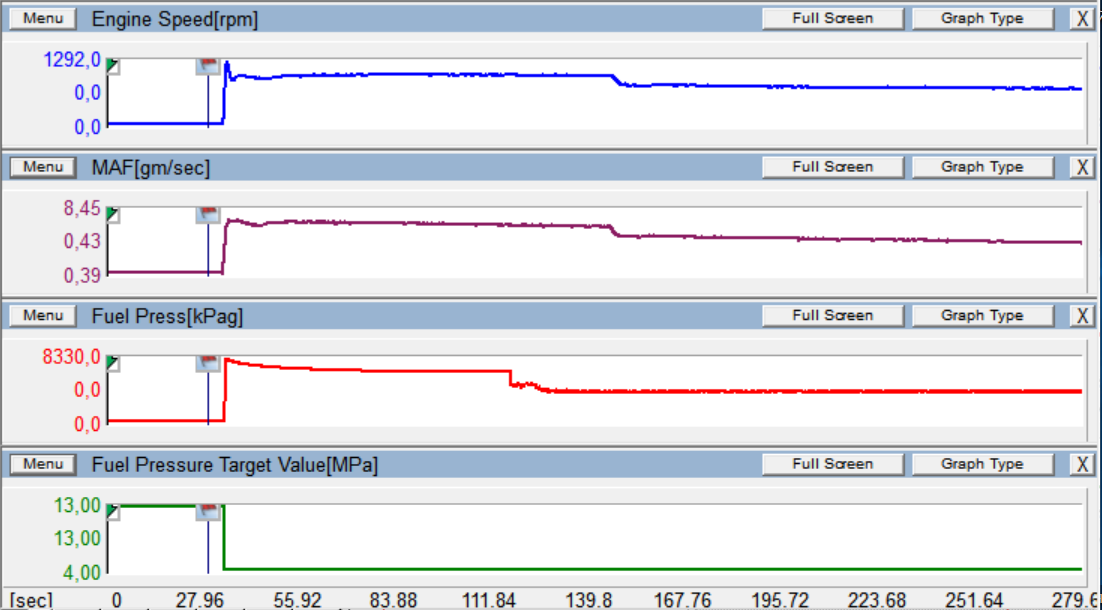The width and height of the screenshot is (1102, 610).
Task: Change Graph Type for Engine Speed
Action: pyautogui.click(x=981, y=19)
